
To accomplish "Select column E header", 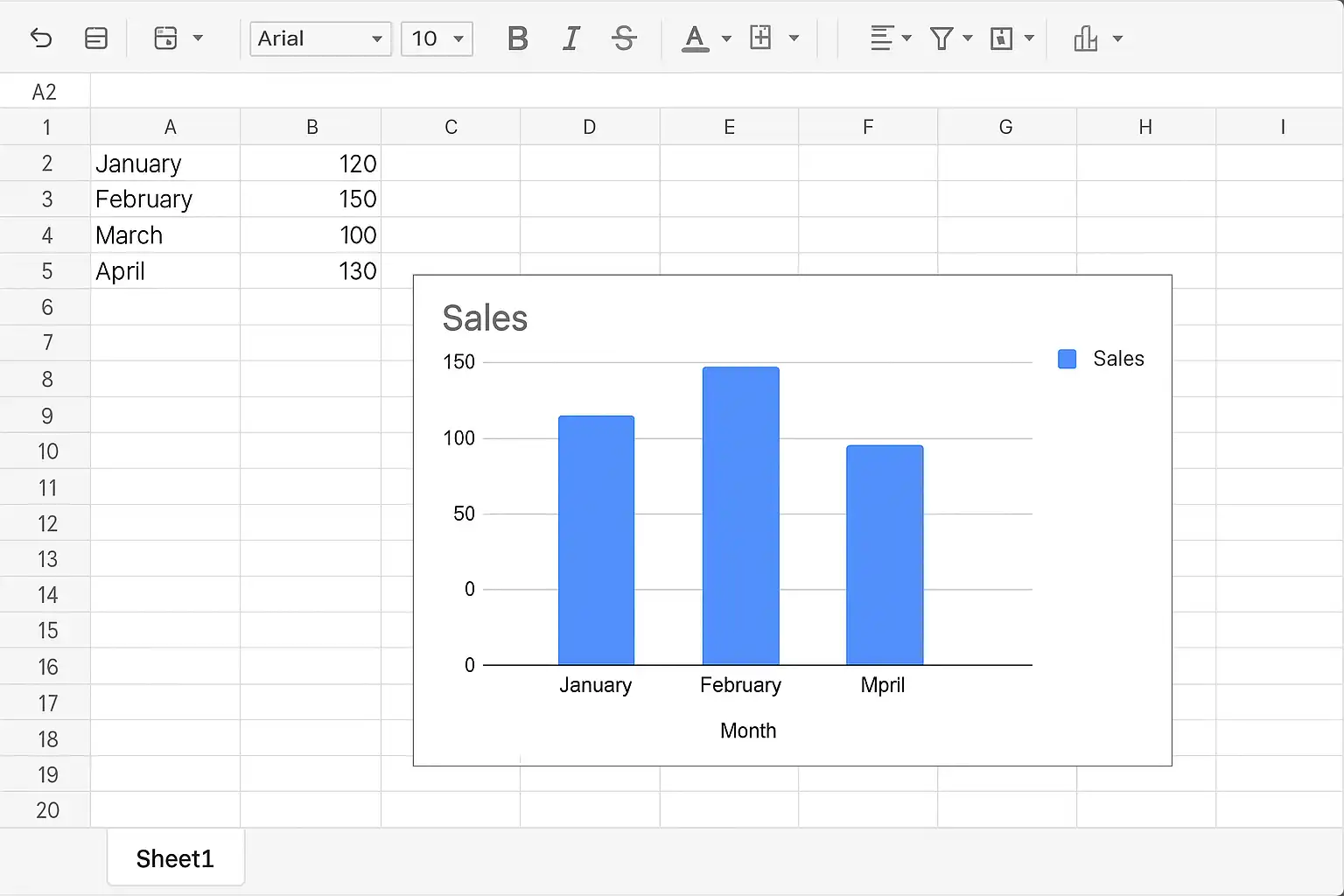I will pos(729,127).
